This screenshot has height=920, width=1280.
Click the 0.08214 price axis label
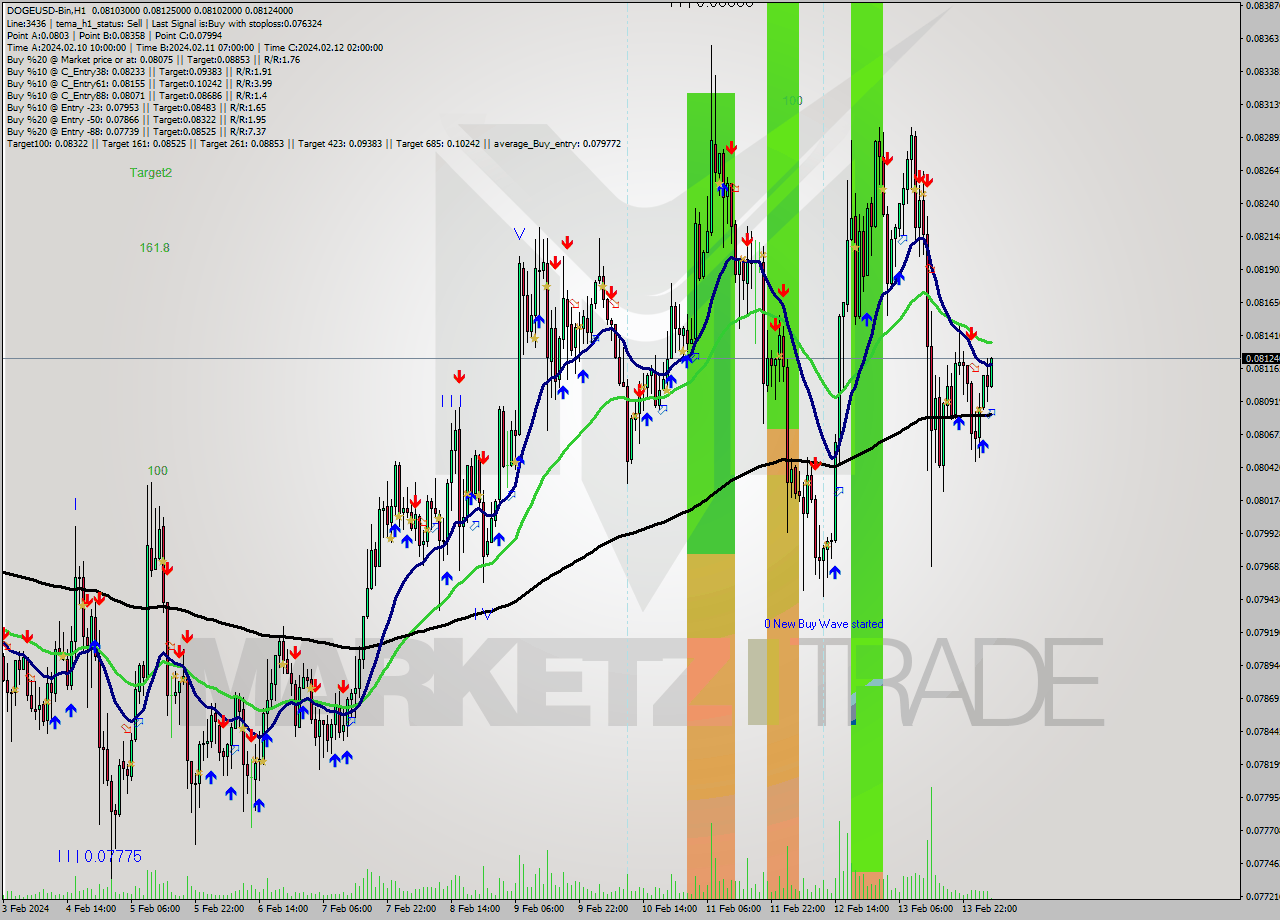coord(1261,236)
